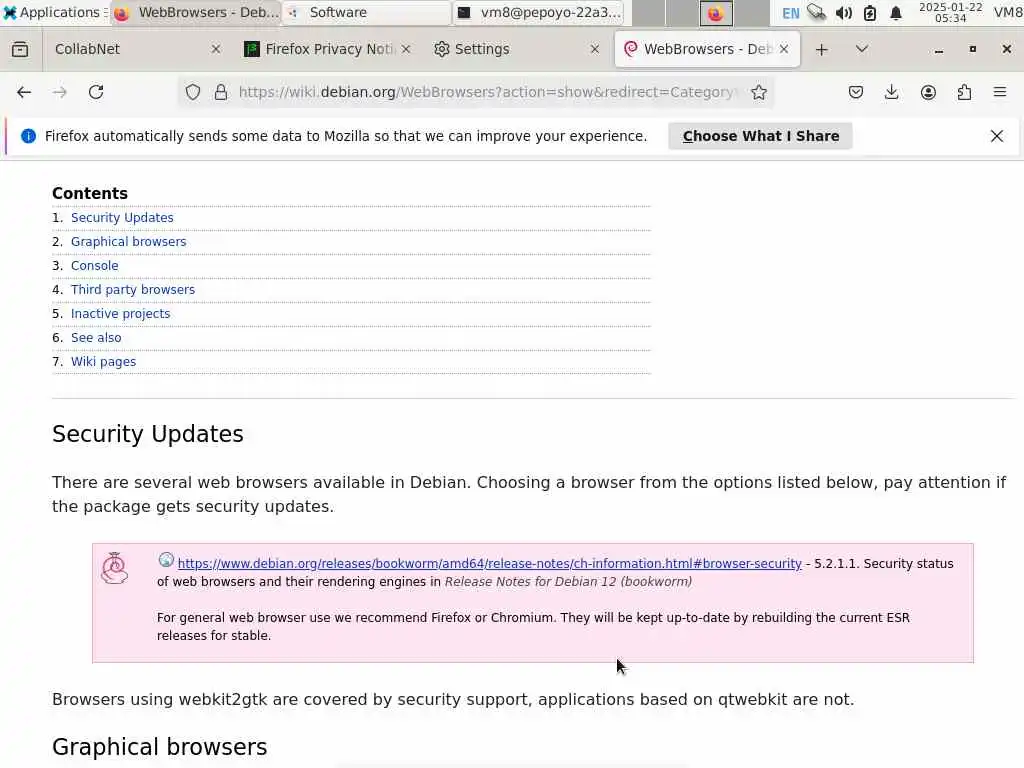Open the bookworm release-notes browser-security link

click(x=489, y=564)
